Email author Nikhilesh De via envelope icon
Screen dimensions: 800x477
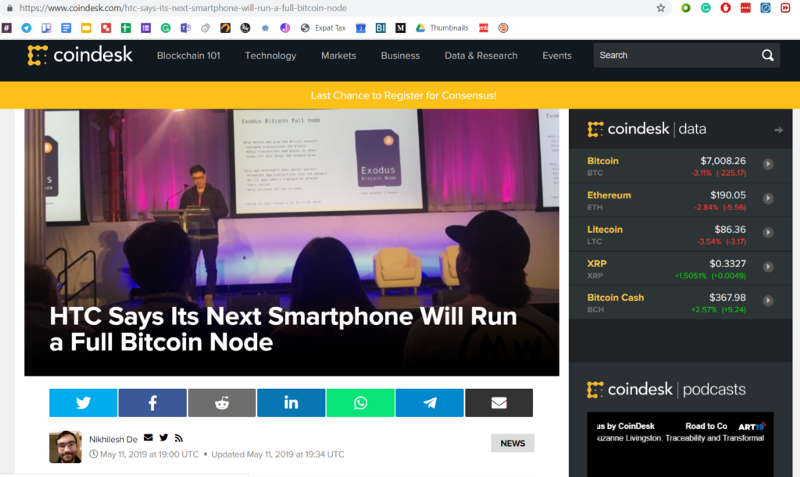click(x=148, y=438)
